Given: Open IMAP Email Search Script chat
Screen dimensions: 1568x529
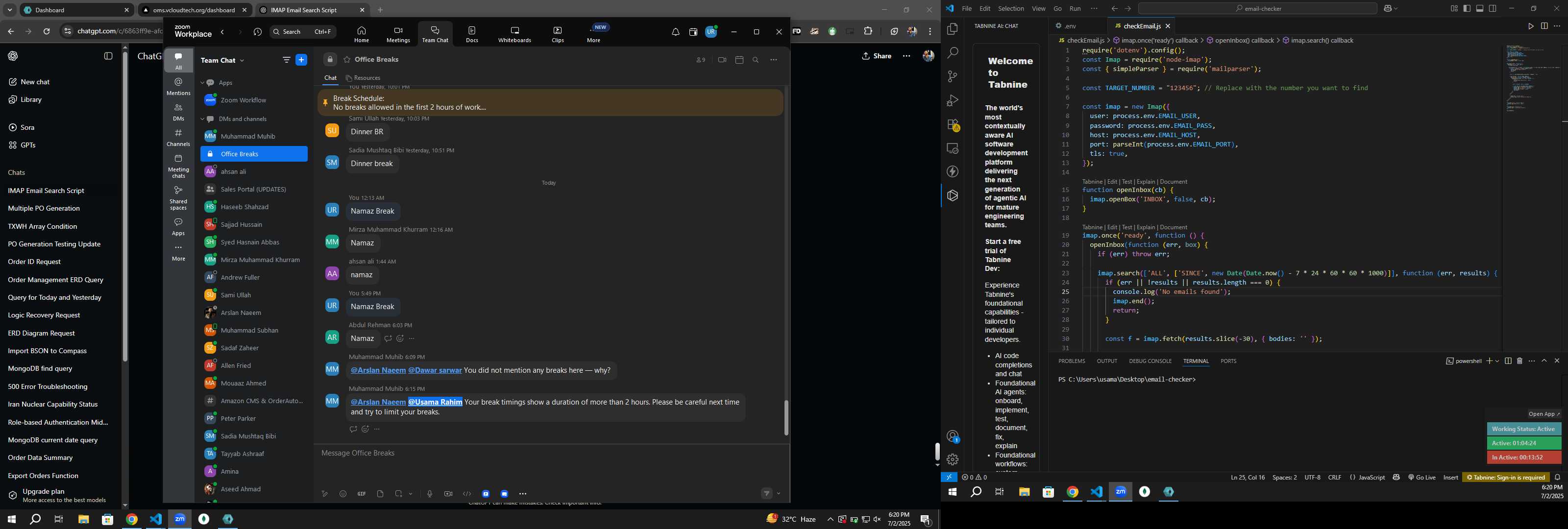Looking at the screenshot, I should coord(46,191).
